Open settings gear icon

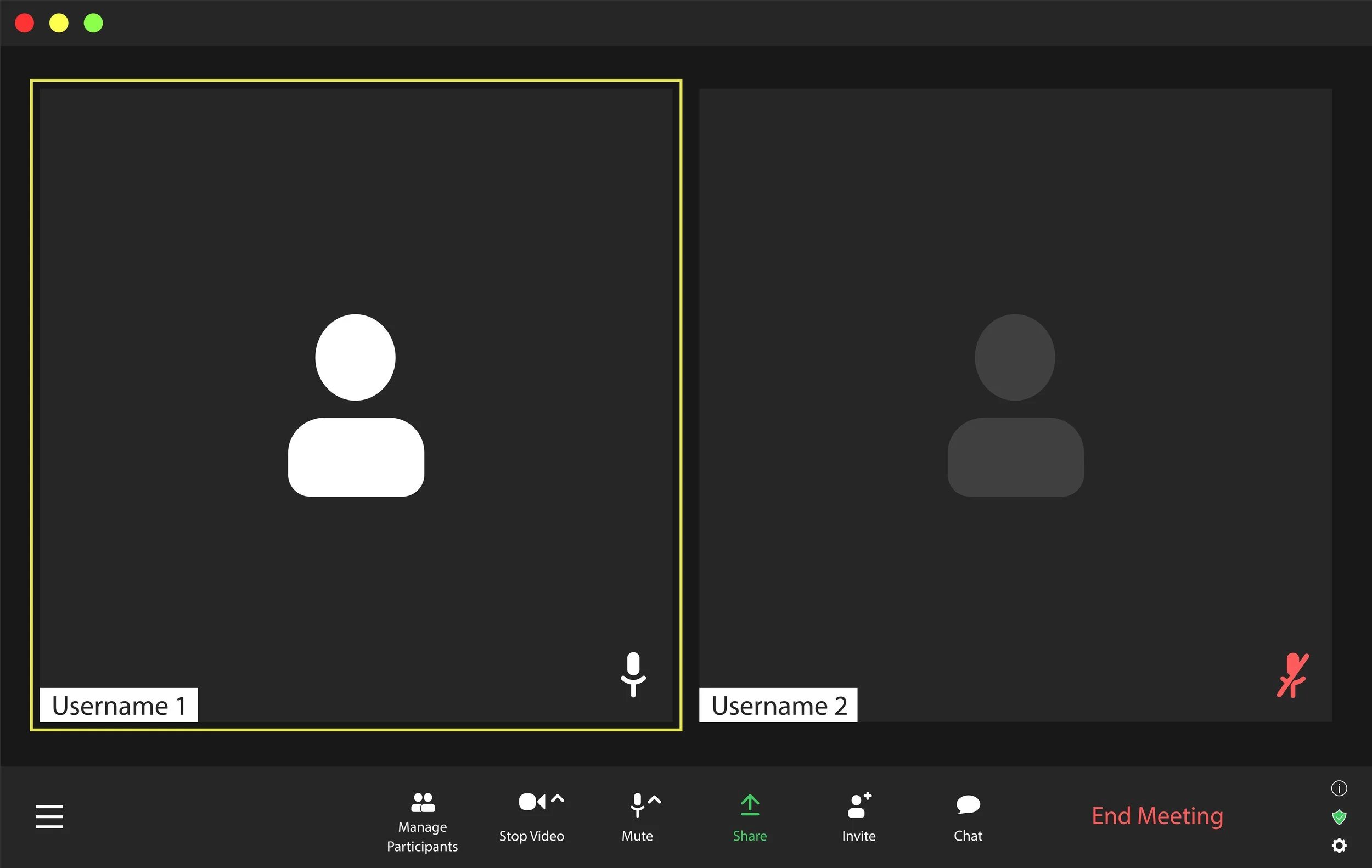[1339, 846]
